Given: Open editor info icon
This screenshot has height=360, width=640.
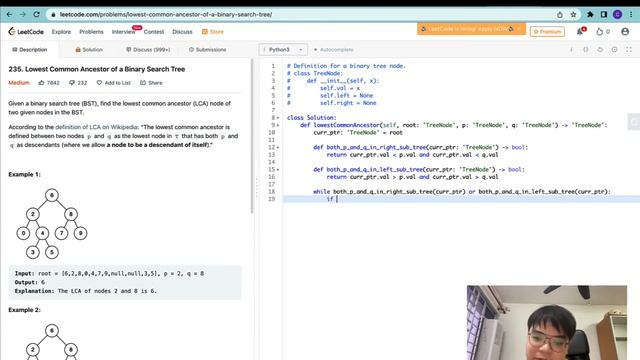Looking at the screenshot, I should 571,49.
